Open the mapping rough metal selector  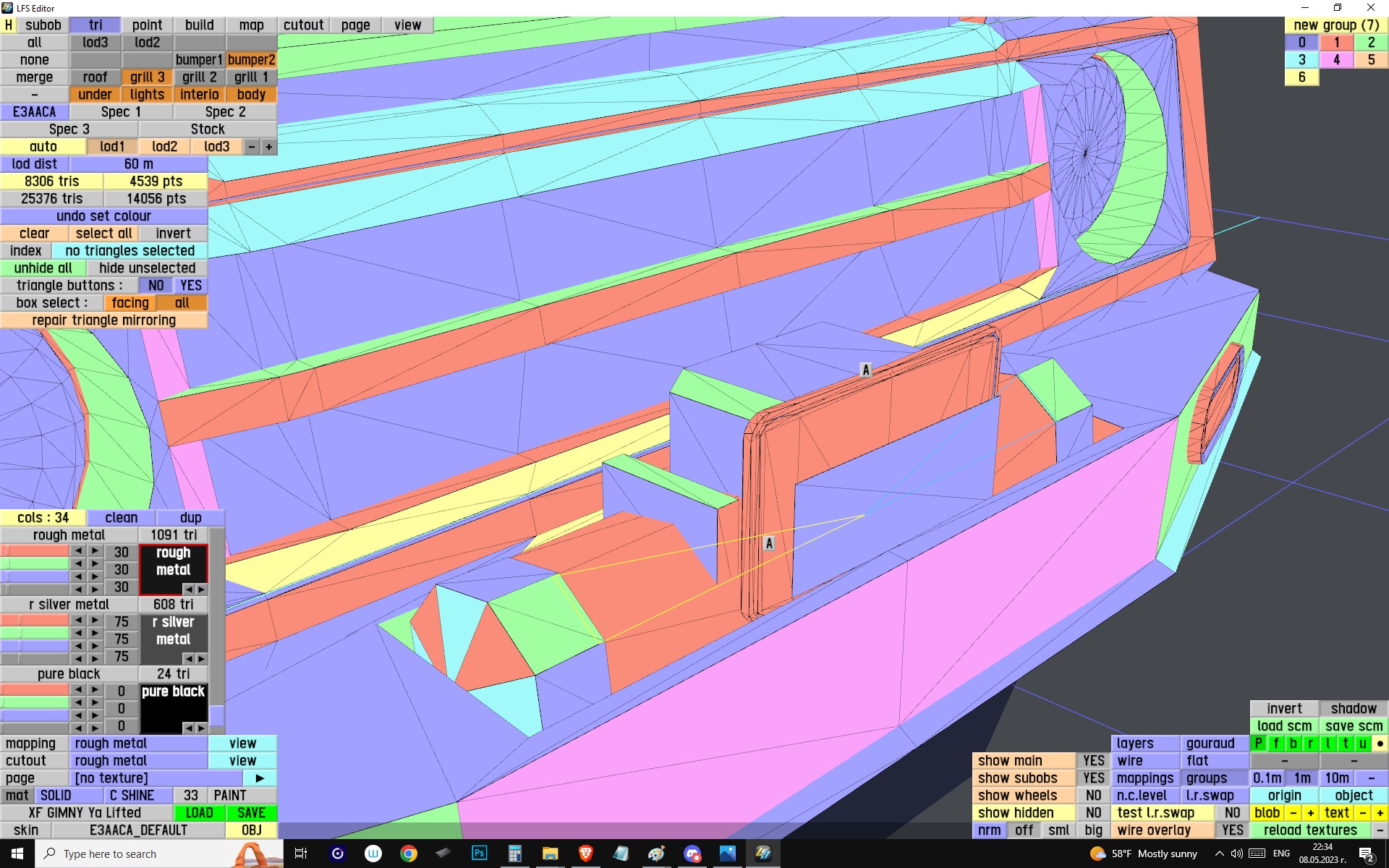click(x=139, y=744)
